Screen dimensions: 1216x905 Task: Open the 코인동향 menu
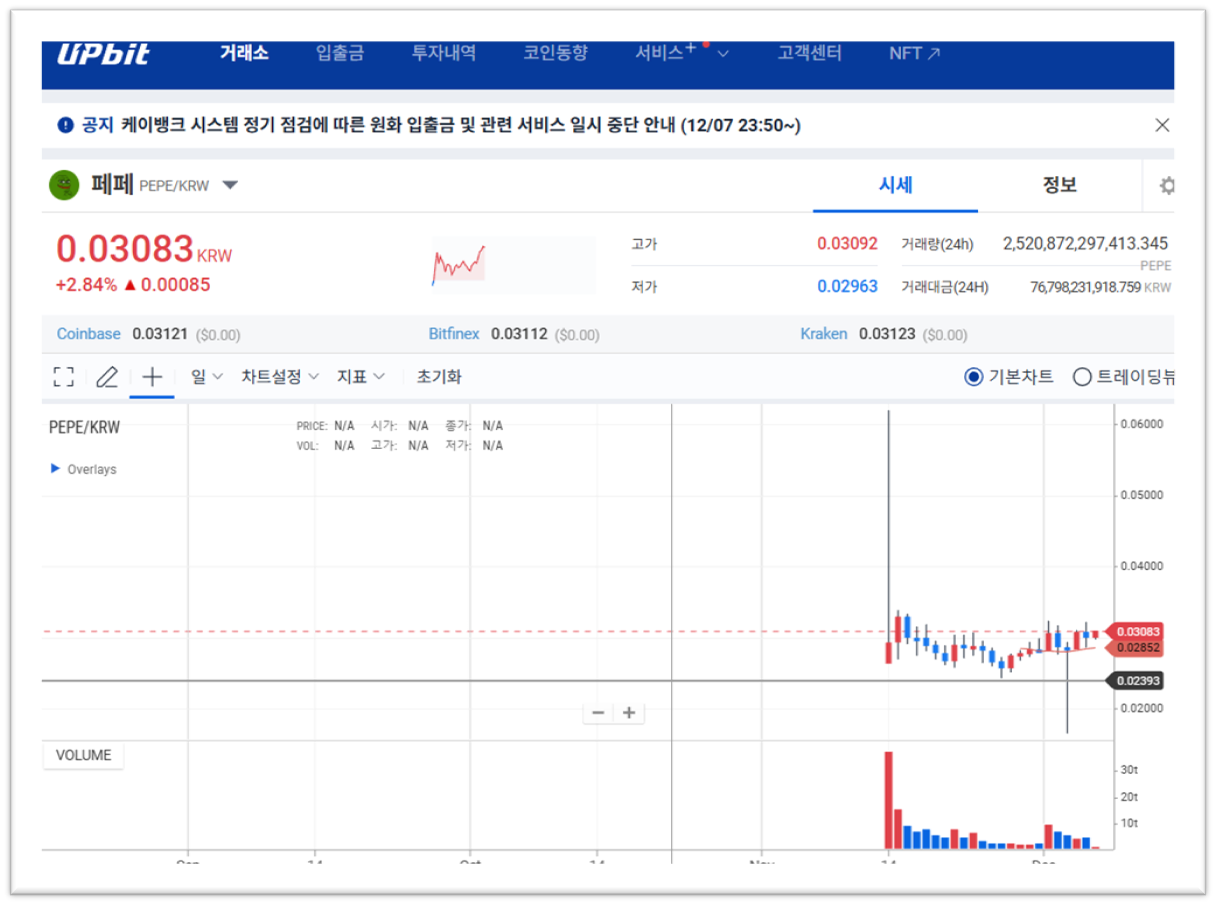pos(556,53)
